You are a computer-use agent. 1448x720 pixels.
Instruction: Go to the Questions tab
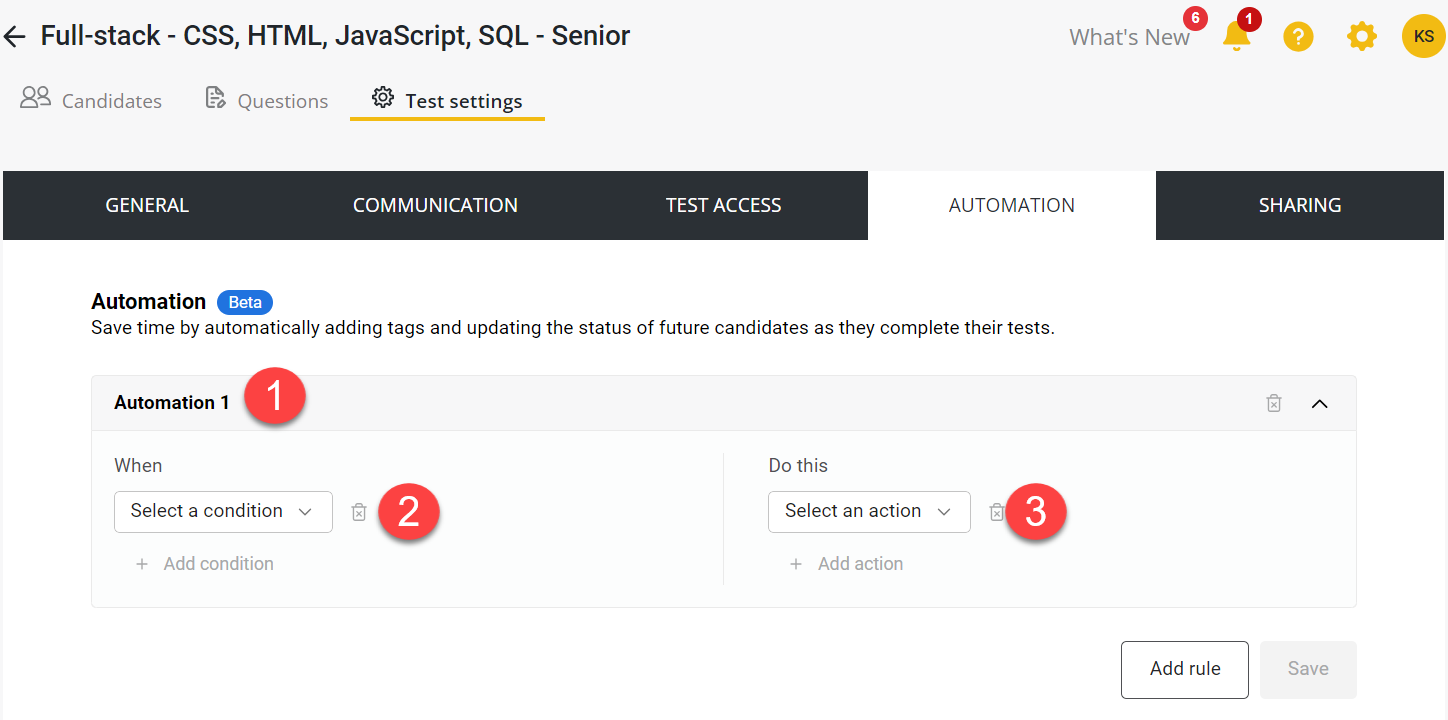267,101
